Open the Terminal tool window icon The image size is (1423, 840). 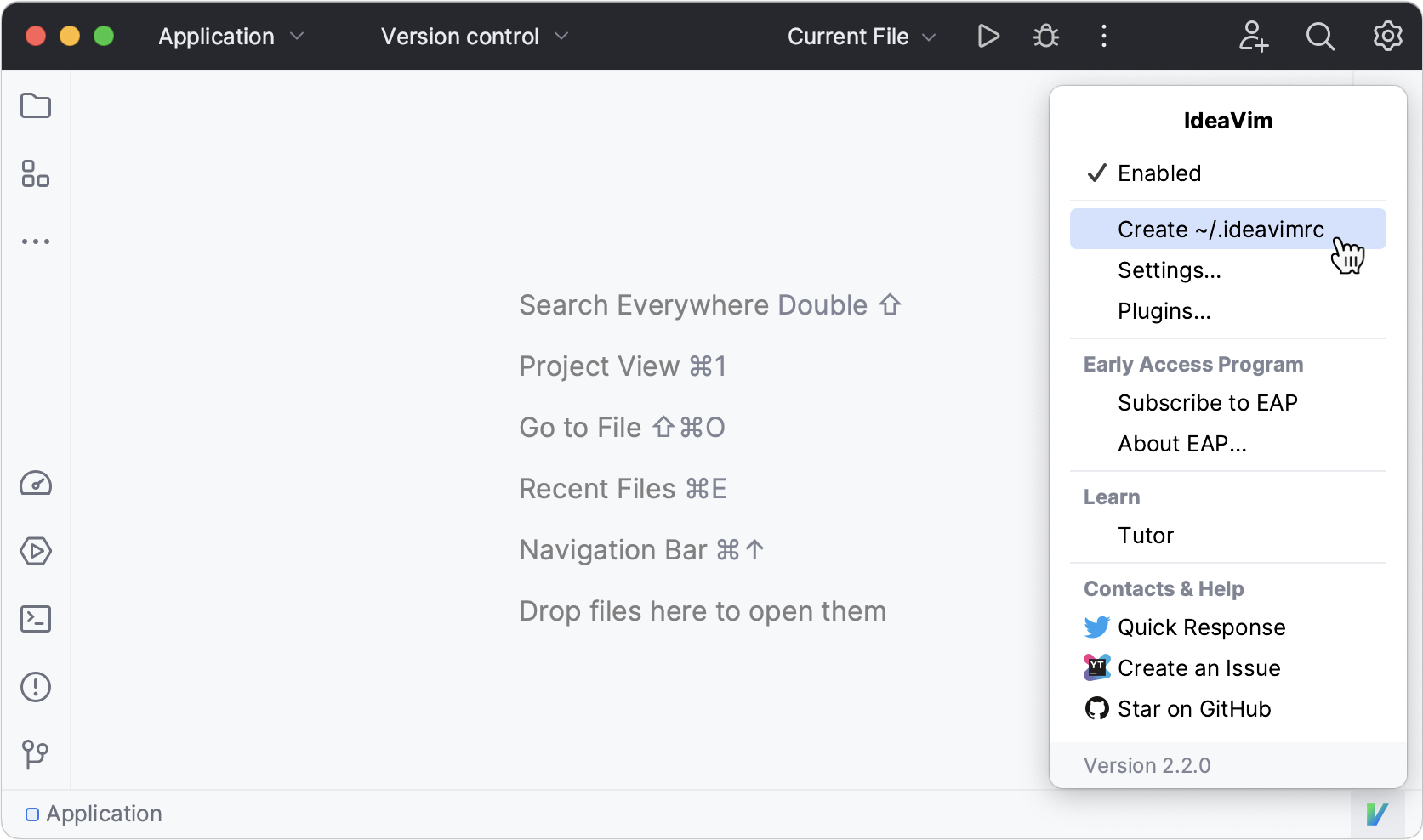click(x=36, y=619)
